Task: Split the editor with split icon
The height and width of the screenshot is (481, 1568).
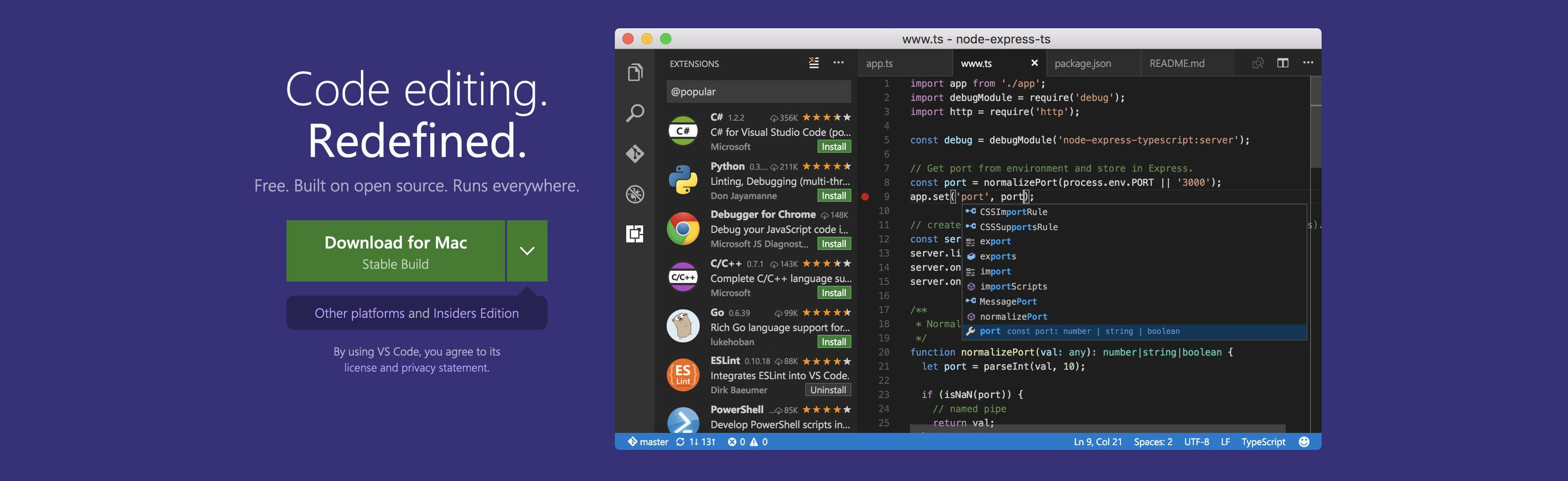Action: pos(1283,63)
